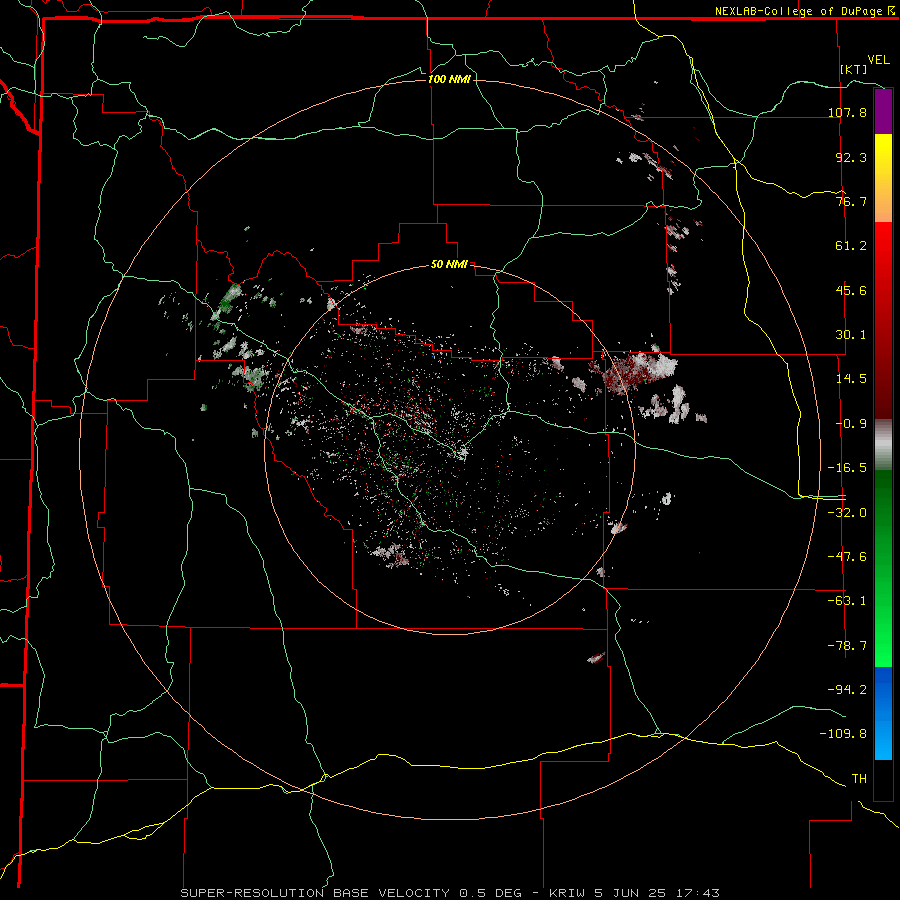The image size is (900, 900).
Task: Pick the gray near-zero segment of color bar
Action: (x=883, y=444)
